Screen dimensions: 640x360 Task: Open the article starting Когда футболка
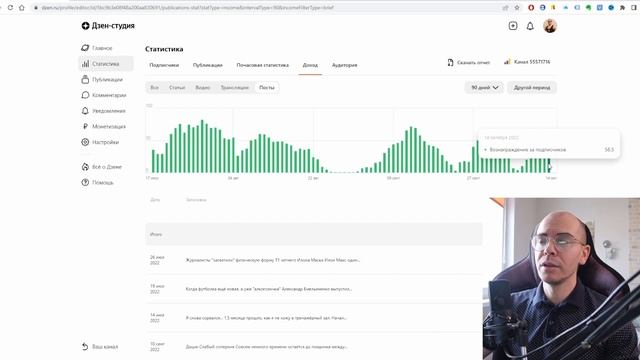(269, 289)
